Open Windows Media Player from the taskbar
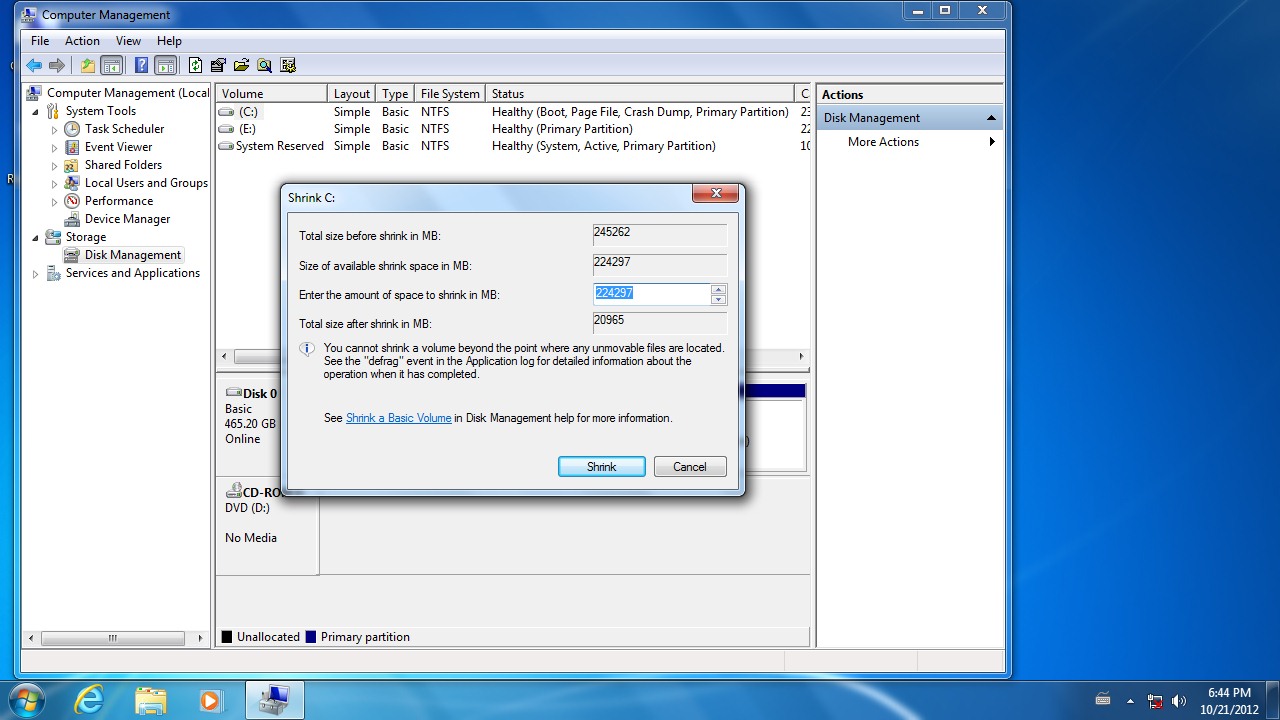 [x=210, y=700]
